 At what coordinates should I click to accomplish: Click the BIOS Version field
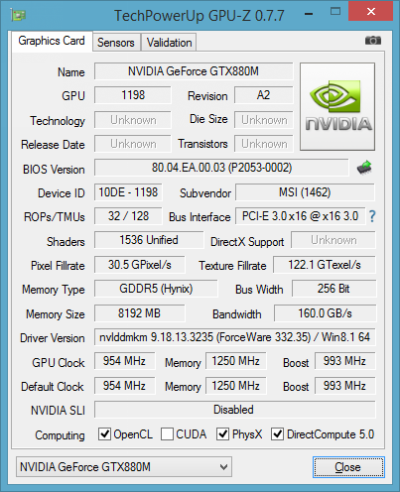pyautogui.click(x=221, y=168)
